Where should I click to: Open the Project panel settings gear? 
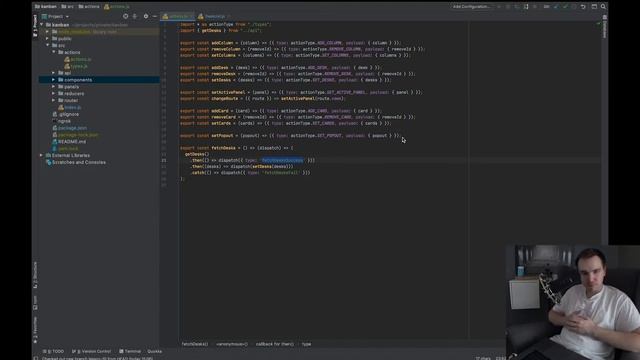[x=146, y=16]
